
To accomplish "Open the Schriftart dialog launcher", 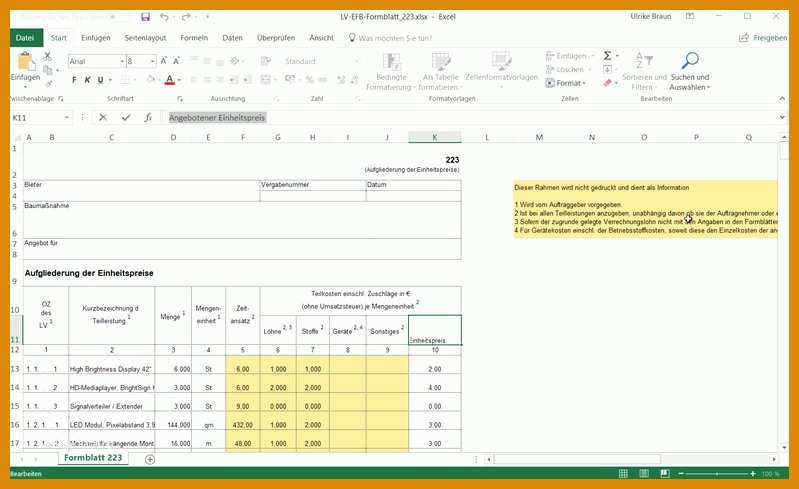I will 180,99.
